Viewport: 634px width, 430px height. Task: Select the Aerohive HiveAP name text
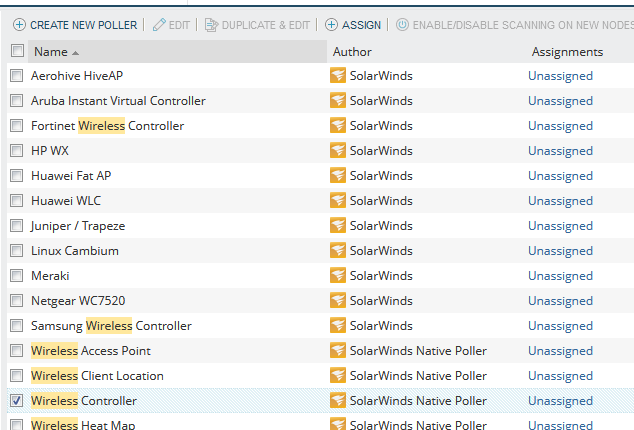click(x=77, y=76)
